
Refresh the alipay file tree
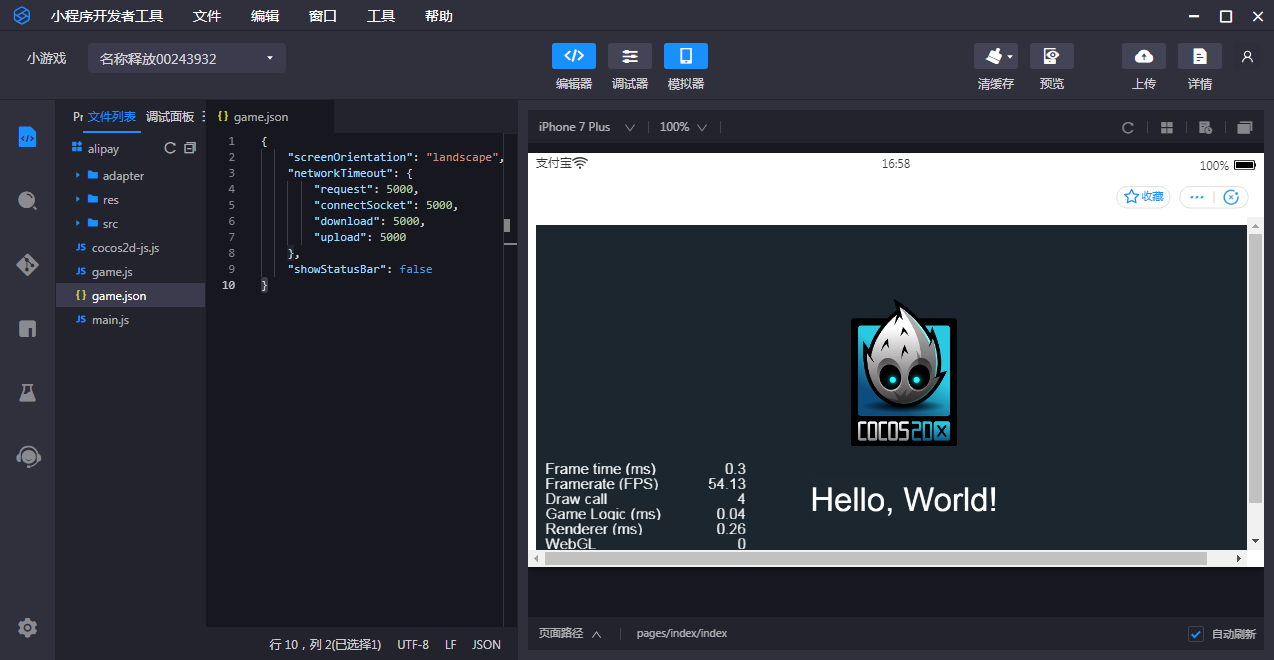170,148
